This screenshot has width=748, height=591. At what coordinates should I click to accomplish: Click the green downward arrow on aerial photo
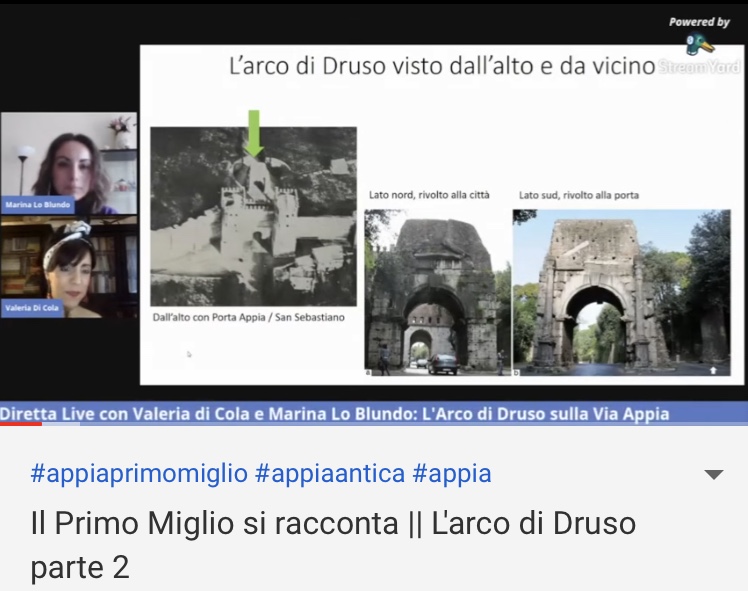[x=253, y=133]
